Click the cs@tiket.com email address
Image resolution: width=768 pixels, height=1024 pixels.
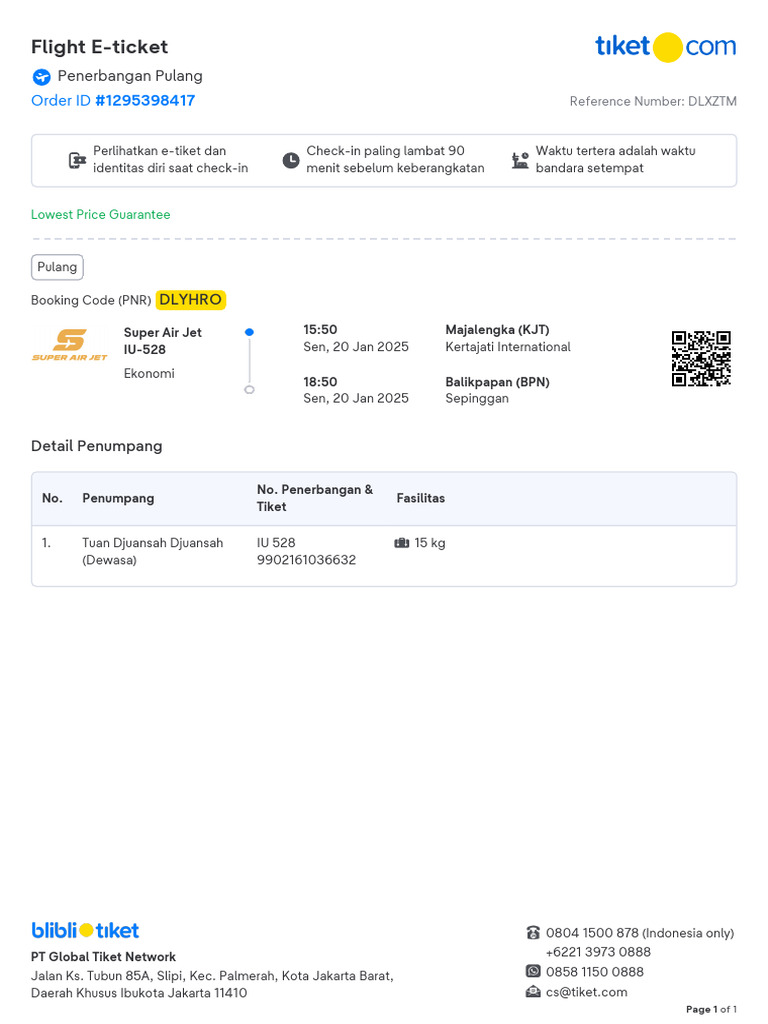click(586, 992)
